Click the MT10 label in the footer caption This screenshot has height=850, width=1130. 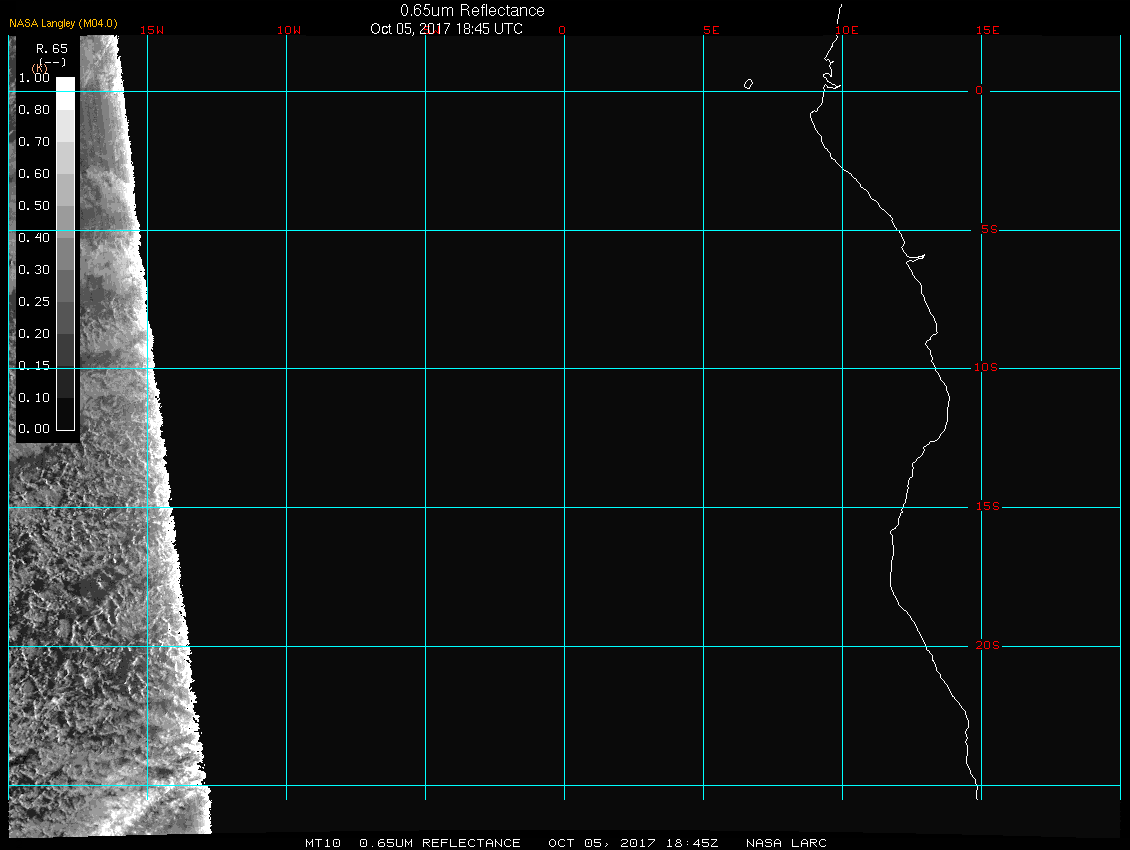323,843
